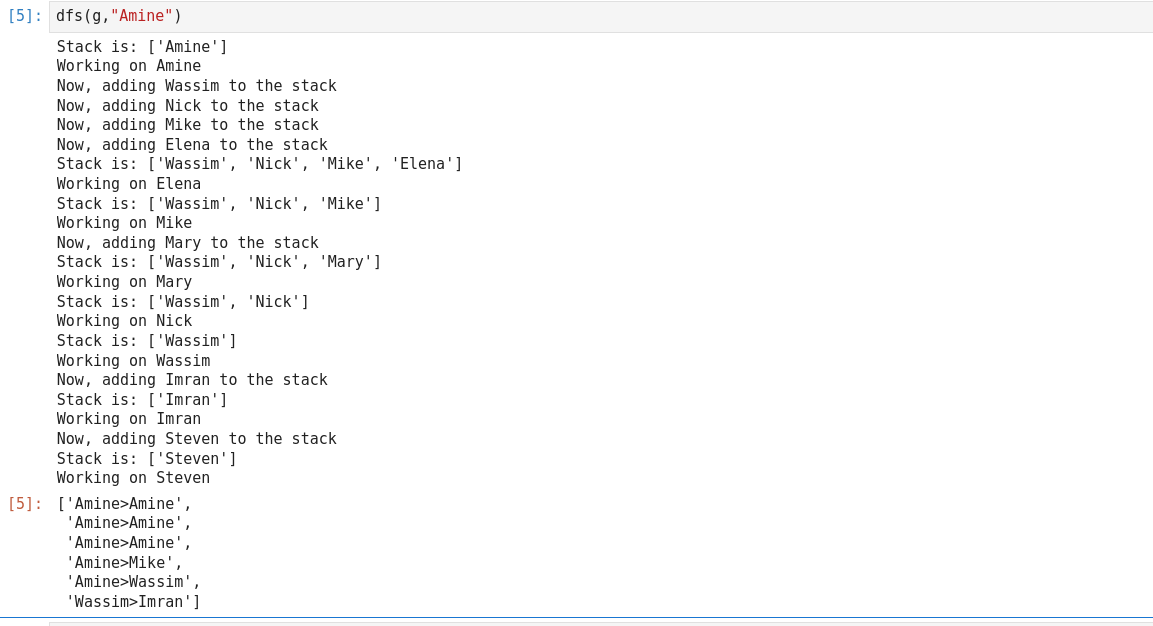
Task: Click "Now, adding Steven to the stack" line
Action: [x=196, y=439]
